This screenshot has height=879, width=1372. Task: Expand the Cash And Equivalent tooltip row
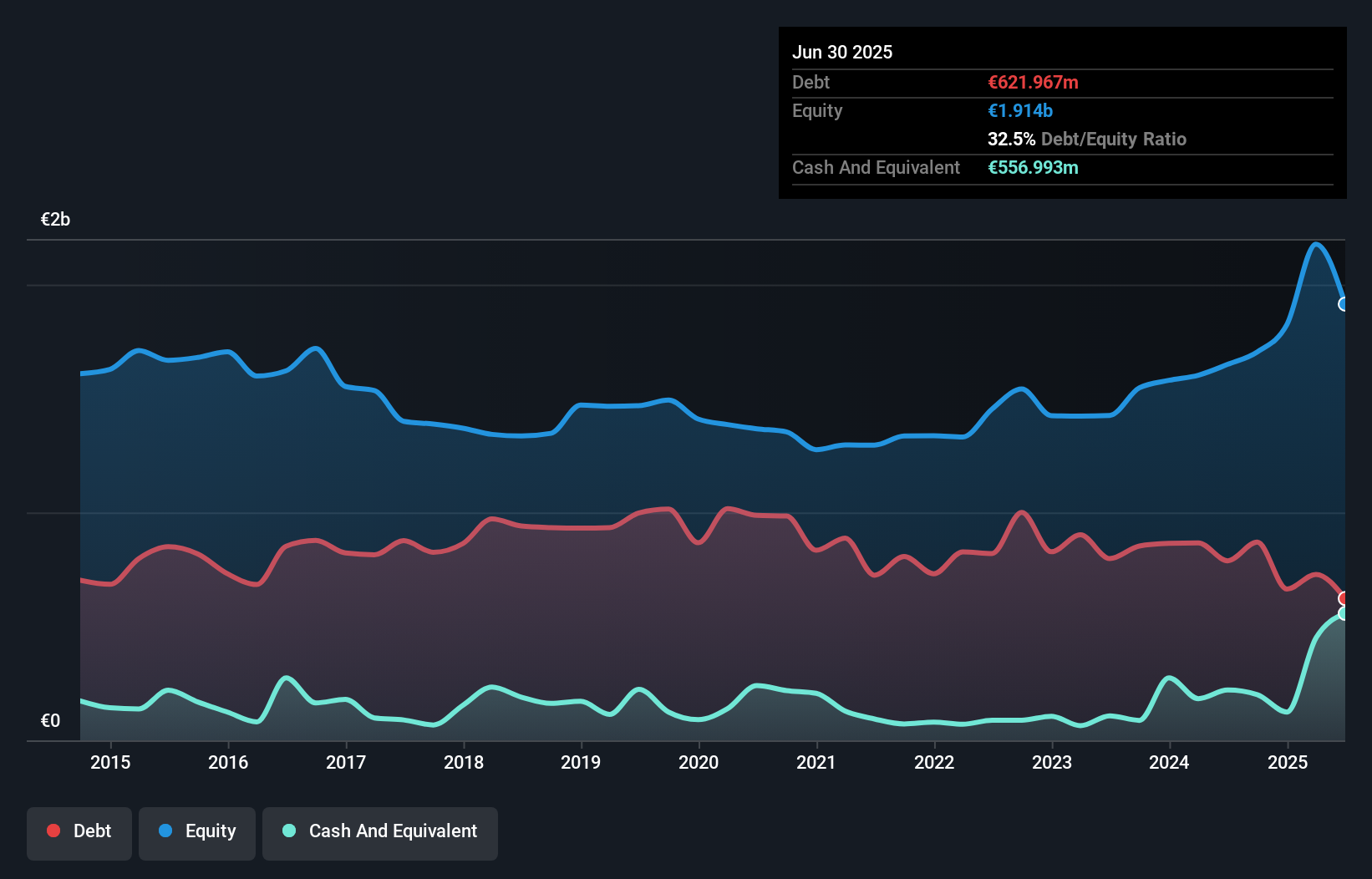coord(876,167)
